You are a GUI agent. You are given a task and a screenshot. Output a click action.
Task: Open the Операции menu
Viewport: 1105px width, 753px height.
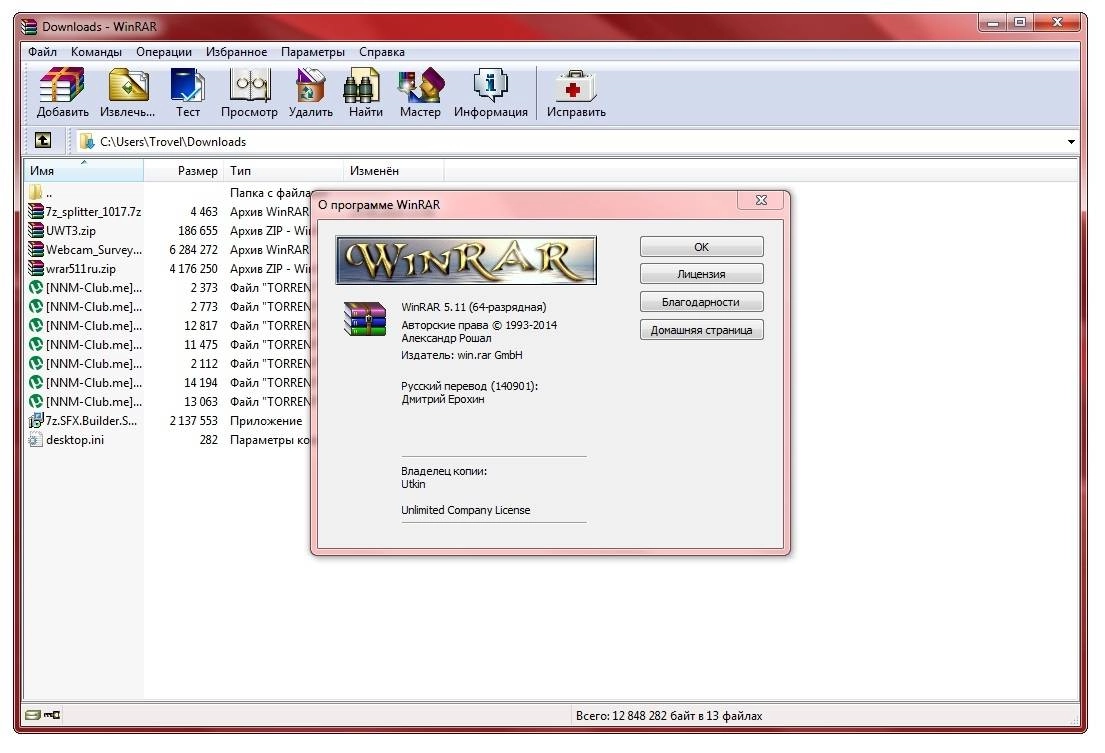pyautogui.click(x=163, y=51)
